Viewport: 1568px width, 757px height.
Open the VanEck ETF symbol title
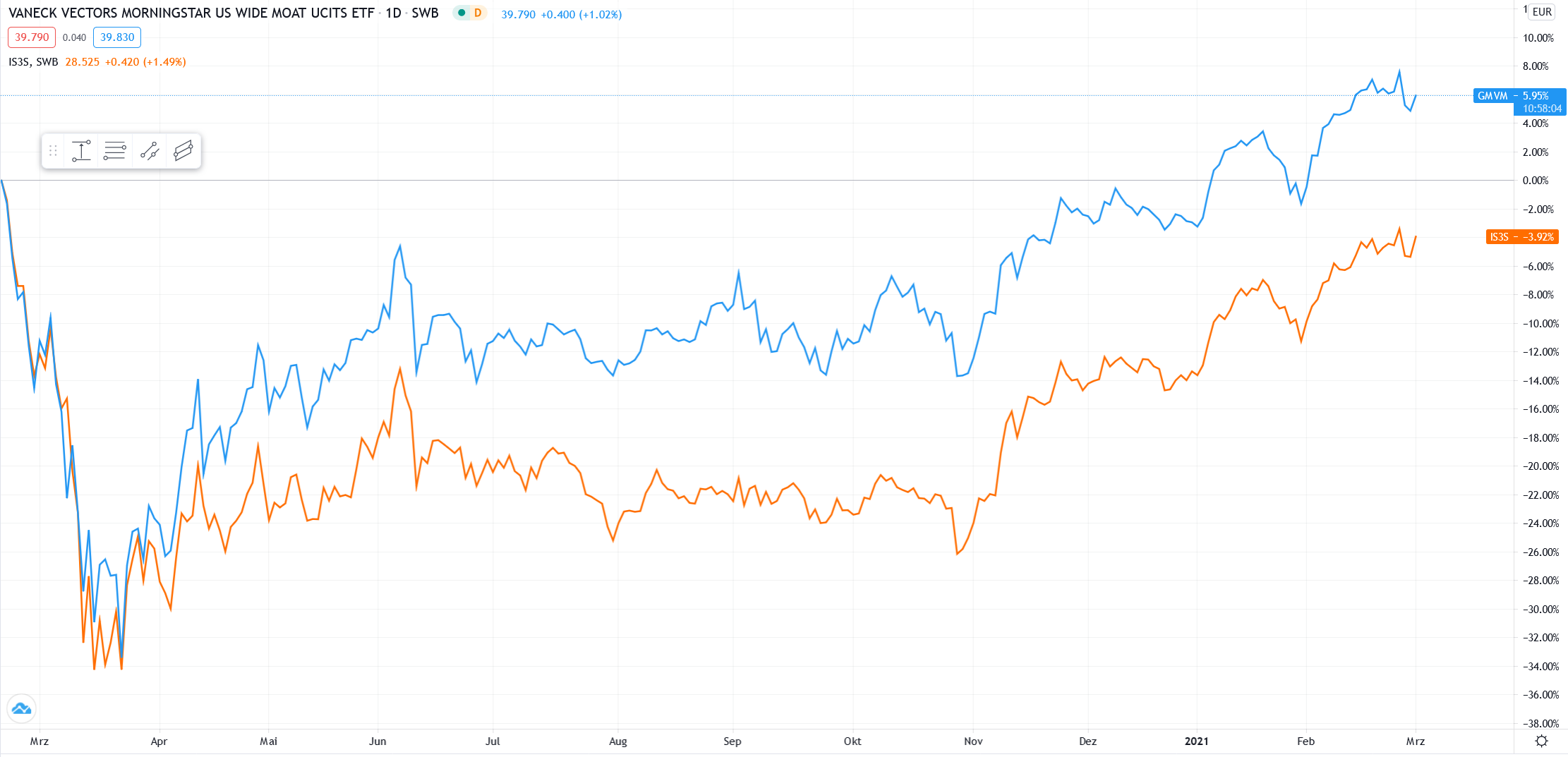pyautogui.click(x=191, y=13)
